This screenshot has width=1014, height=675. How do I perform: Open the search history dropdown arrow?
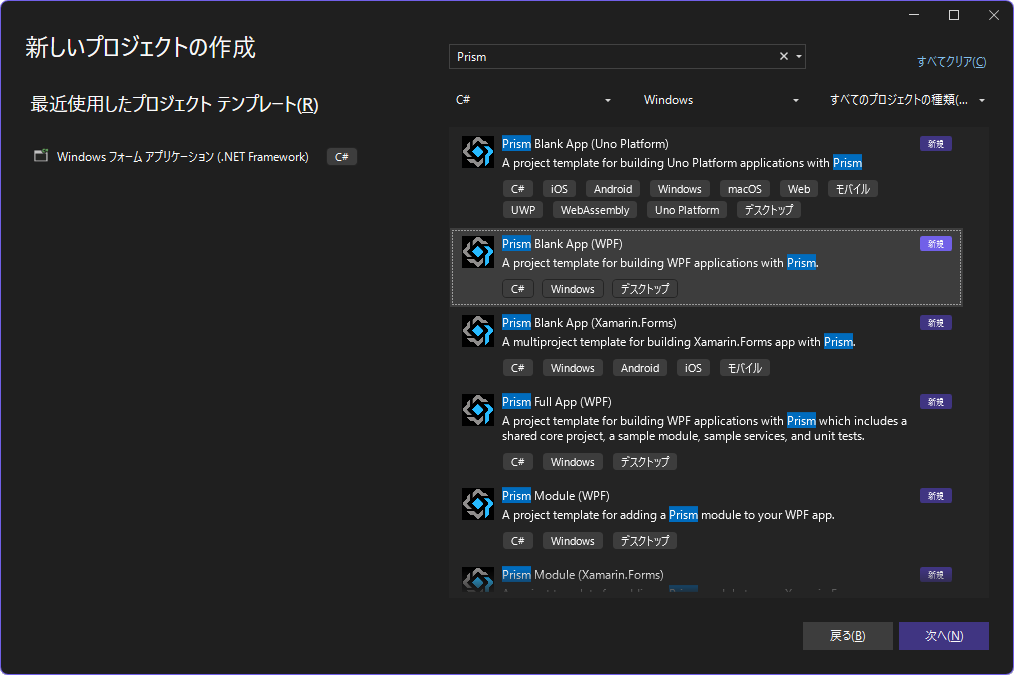tap(799, 56)
